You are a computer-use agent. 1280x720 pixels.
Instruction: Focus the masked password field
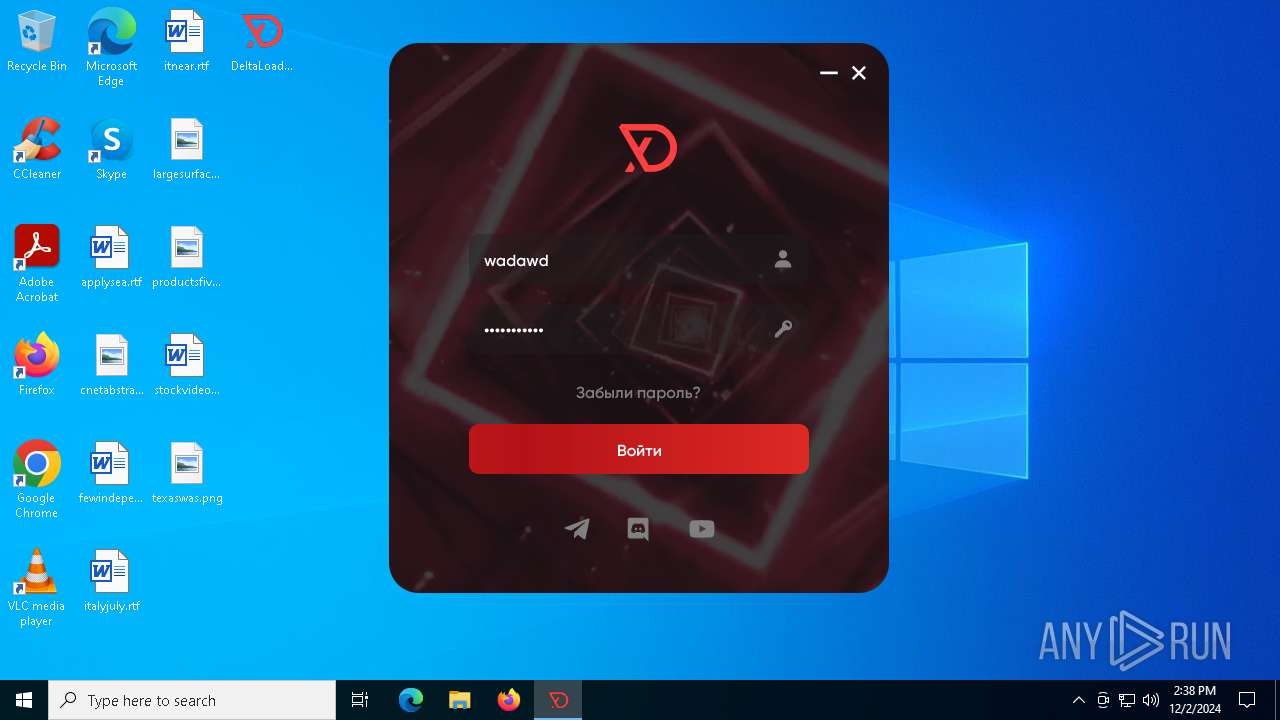point(639,330)
